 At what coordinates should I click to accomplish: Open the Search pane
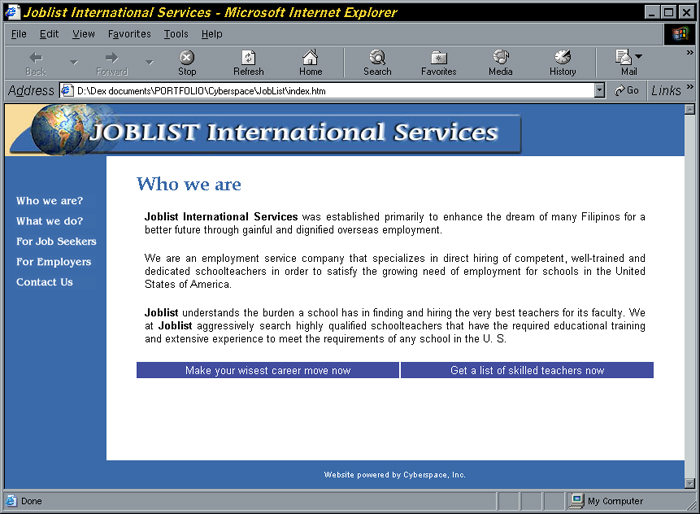377,63
